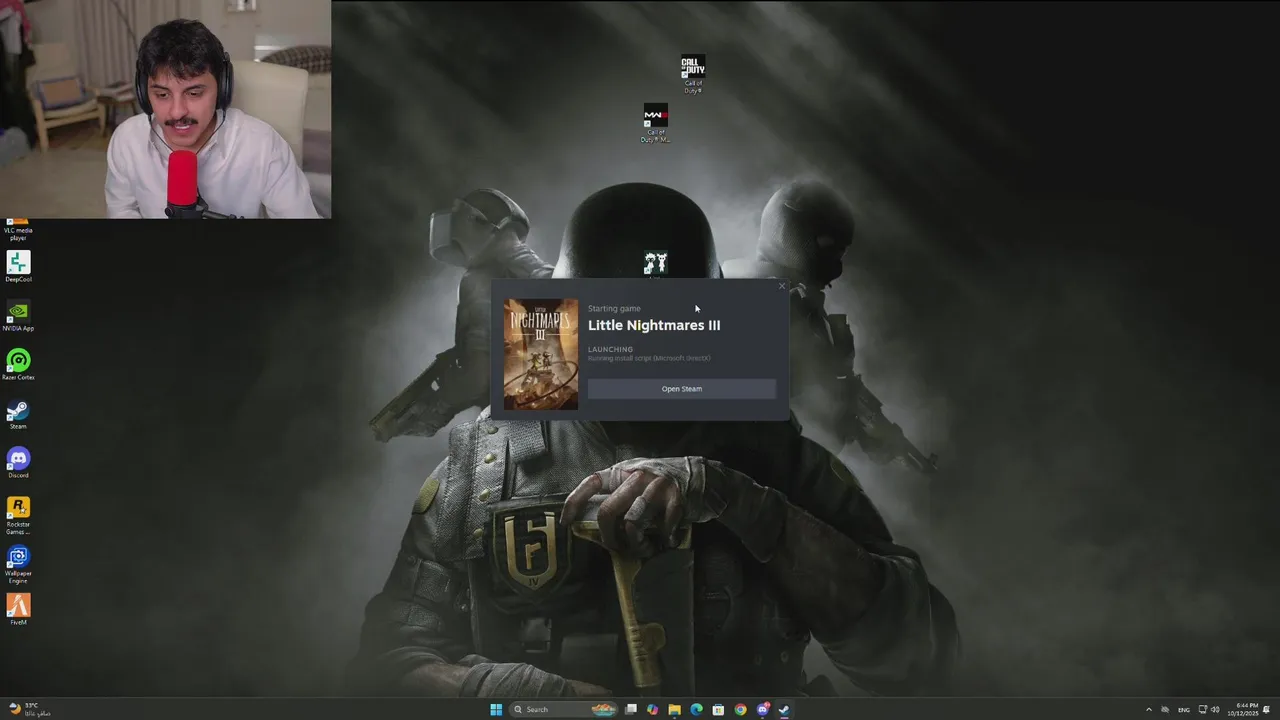Select the VLC media player desktop icon
Viewport: 1280px width, 720px height.
[x=18, y=230]
